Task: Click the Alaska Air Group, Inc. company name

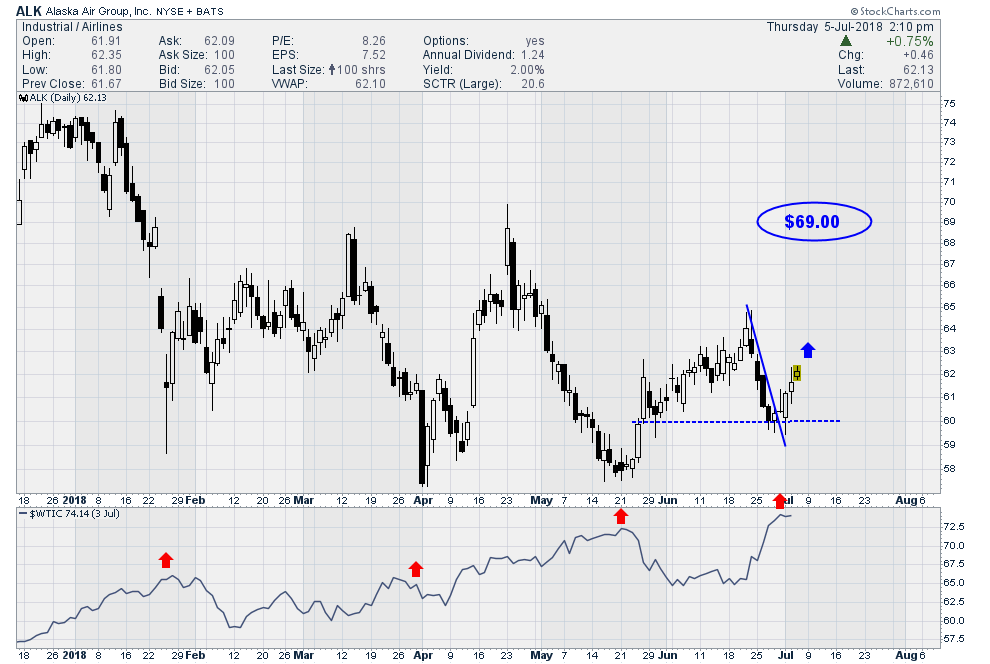Action: tap(98, 11)
